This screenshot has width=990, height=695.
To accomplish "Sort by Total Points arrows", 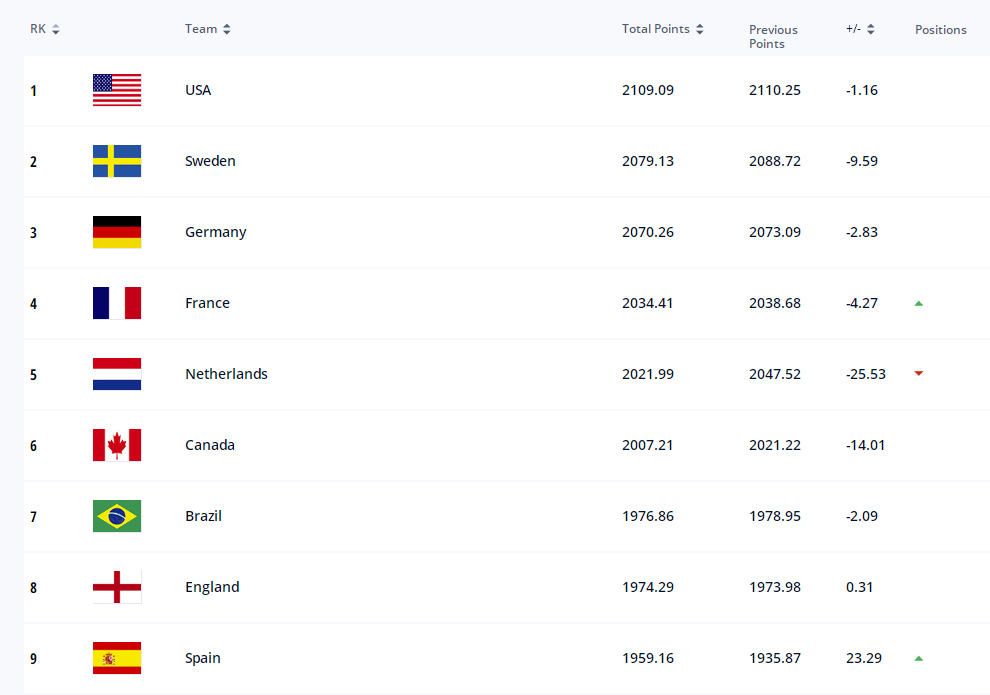I will click(x=700, y=29).
